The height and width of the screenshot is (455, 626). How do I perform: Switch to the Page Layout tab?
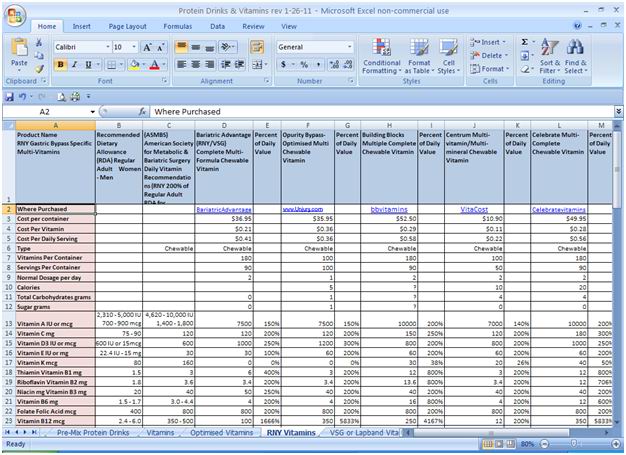(x=127, y=26)
